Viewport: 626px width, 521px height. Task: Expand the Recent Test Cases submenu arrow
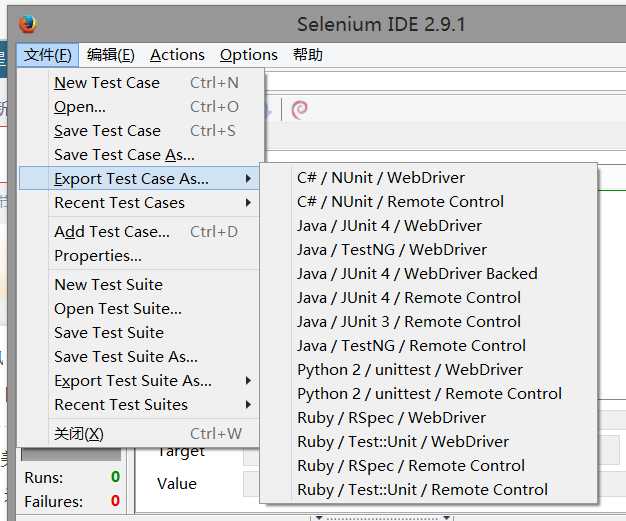tap(248, 203)
